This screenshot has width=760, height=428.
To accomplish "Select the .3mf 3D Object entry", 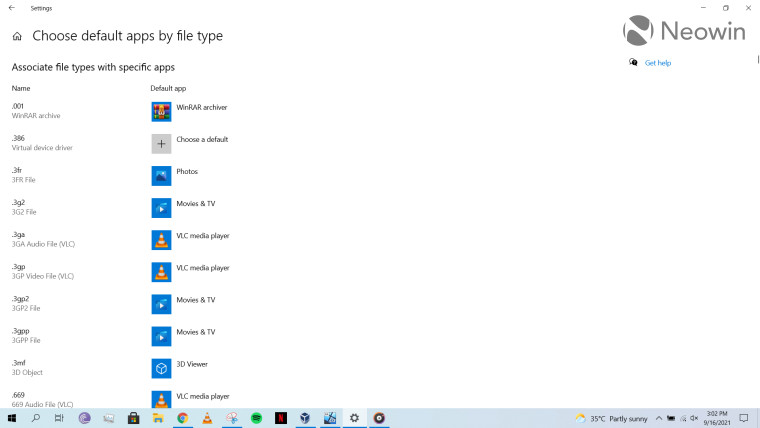I will coord(27,367).
